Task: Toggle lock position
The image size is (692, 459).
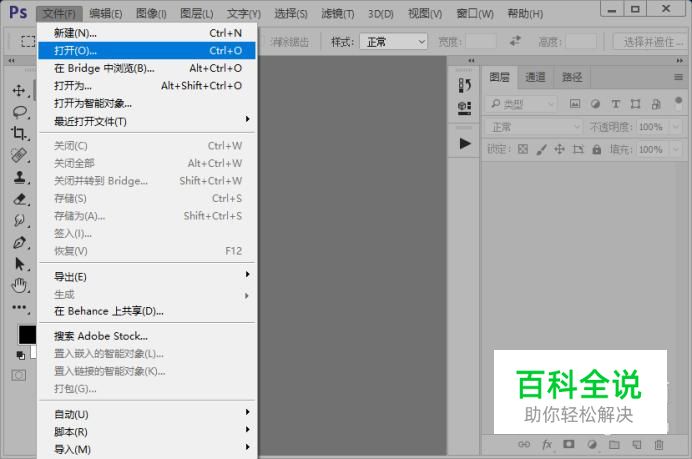Action: coord(560,149)
